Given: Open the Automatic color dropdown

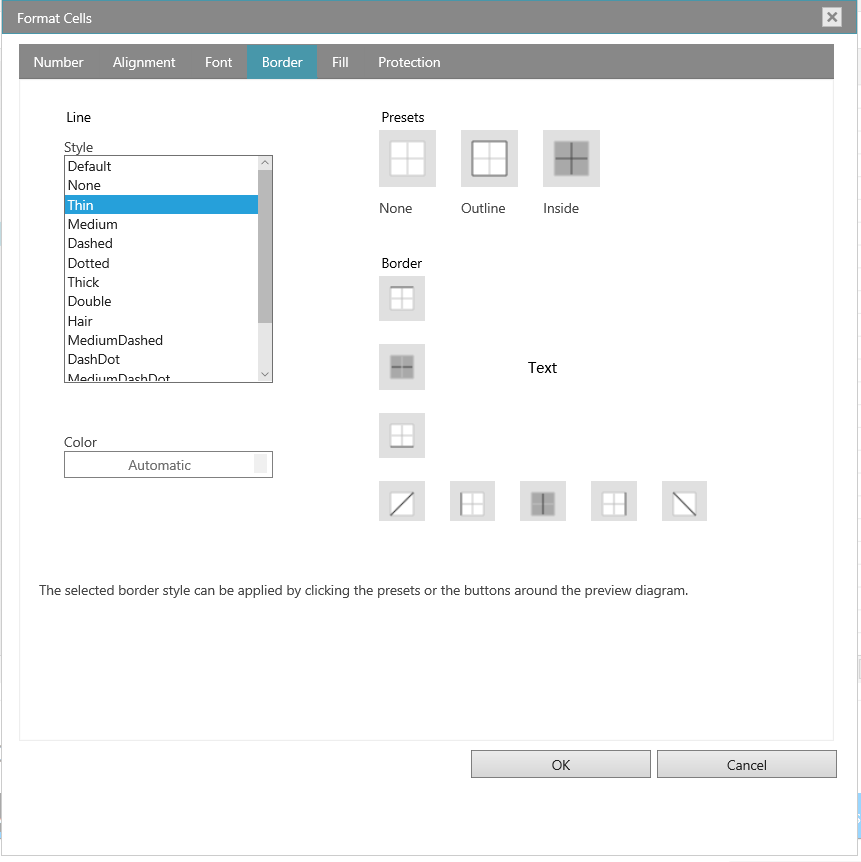Looking at the screenshot, I should click(168, 465).
